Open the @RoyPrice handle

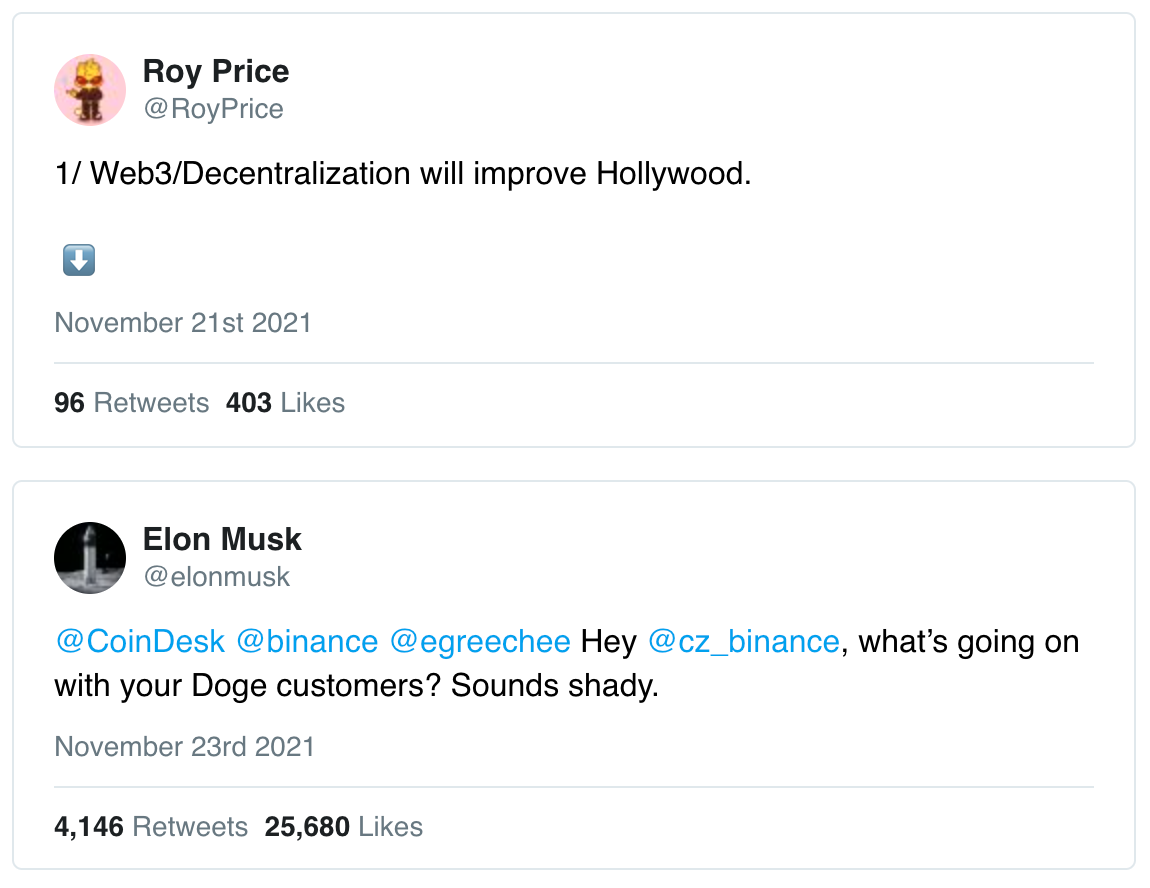[213, 109]
